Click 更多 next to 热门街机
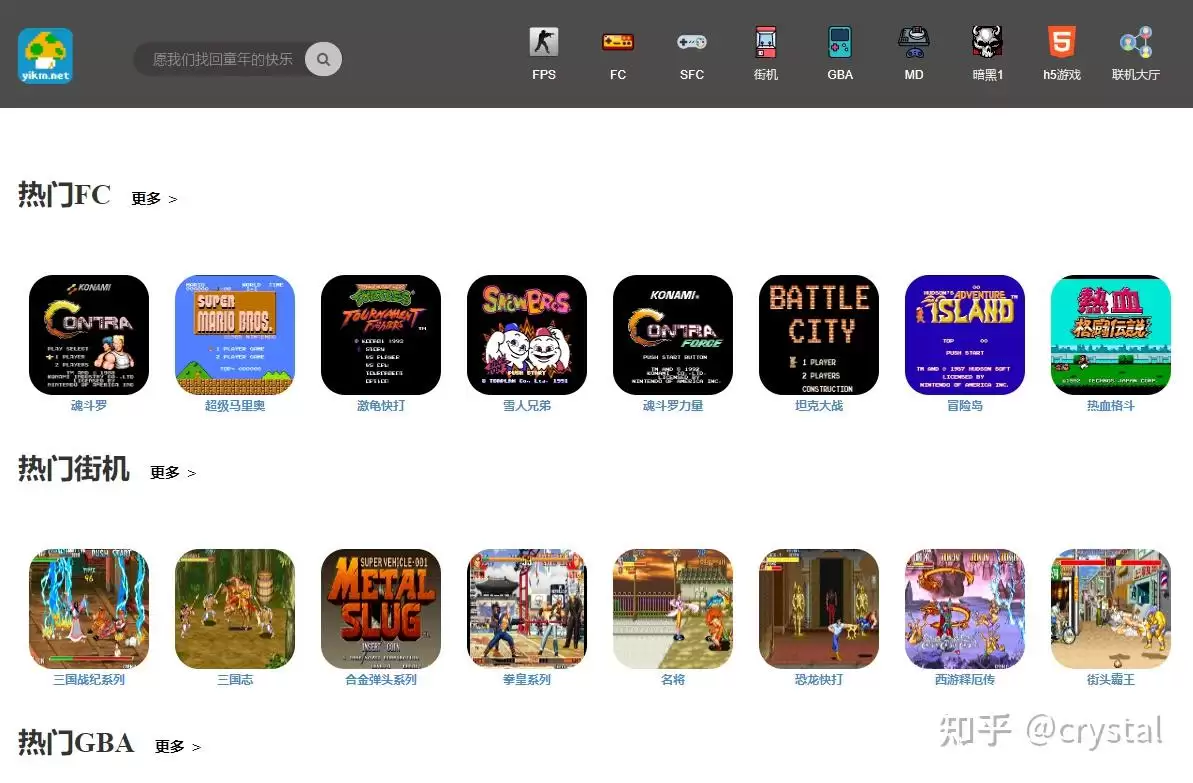 coord(173,473)
